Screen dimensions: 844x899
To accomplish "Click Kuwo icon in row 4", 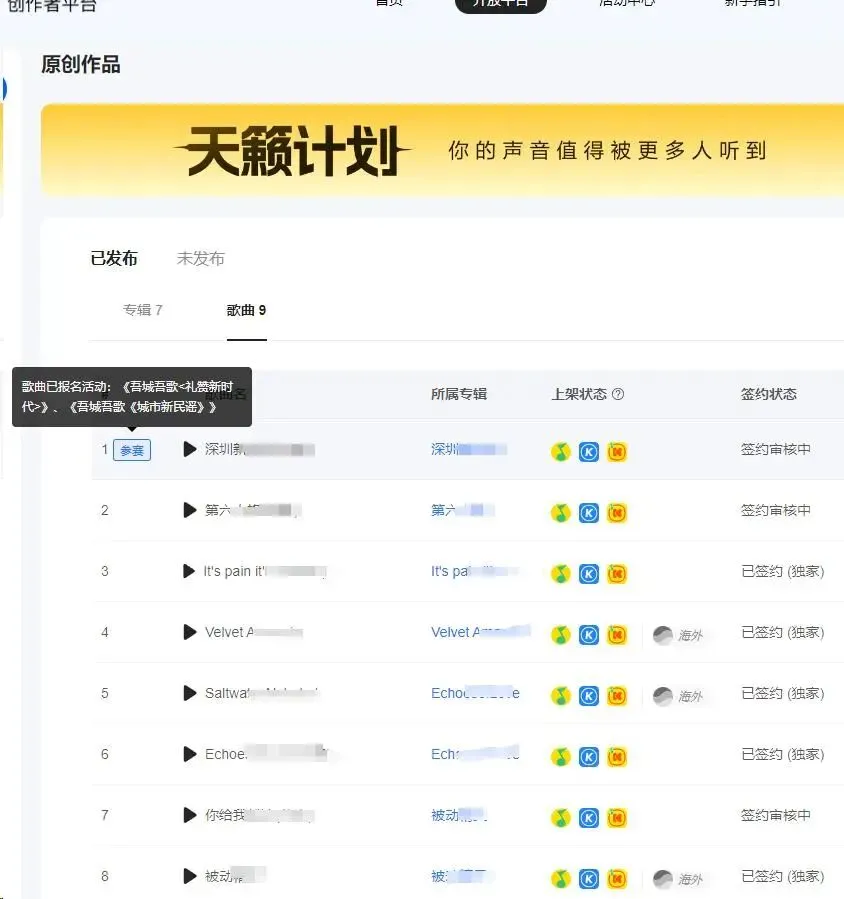I will point(617,635).
